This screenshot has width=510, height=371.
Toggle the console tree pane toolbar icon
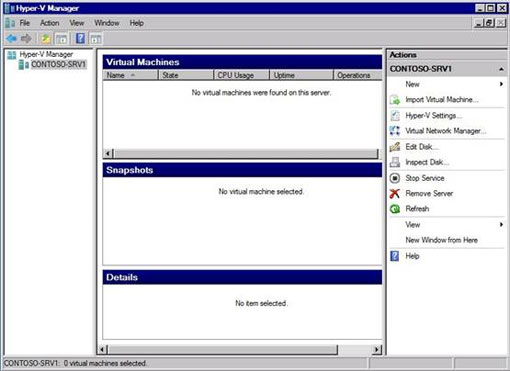[x=61, y=39]
